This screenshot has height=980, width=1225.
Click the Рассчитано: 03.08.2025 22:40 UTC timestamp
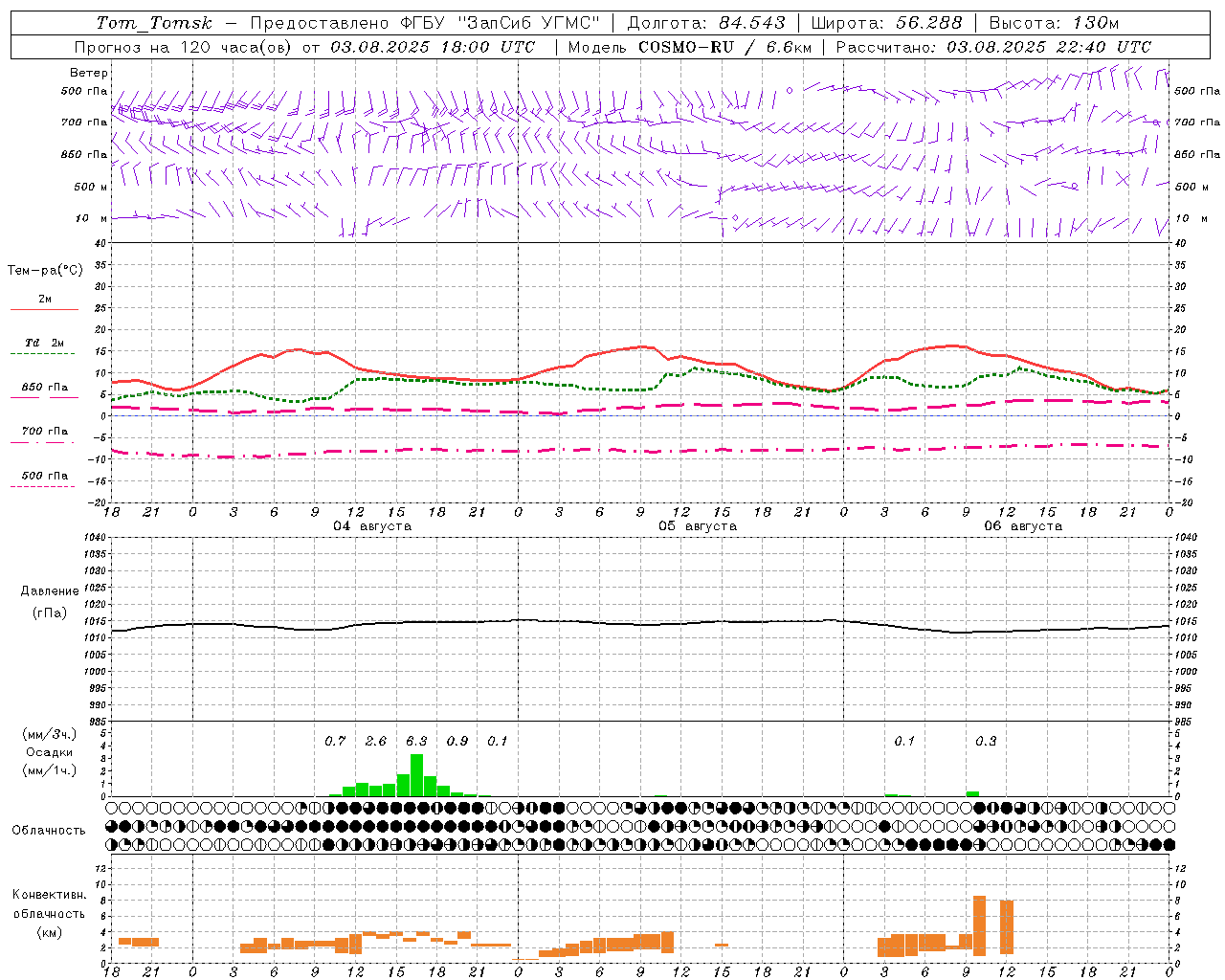(993, 47)
